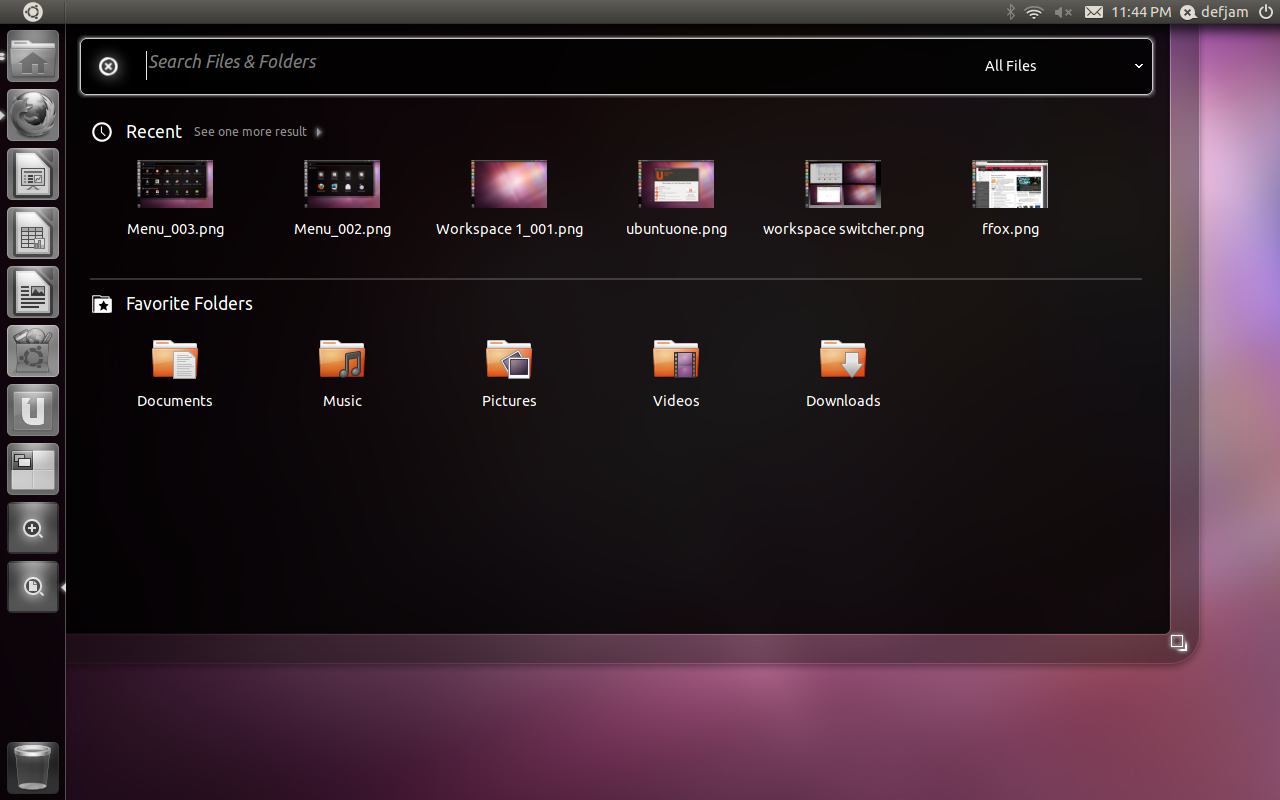Open the defjam user menu
1280x800 pixels.
(x=1214, y=12)
